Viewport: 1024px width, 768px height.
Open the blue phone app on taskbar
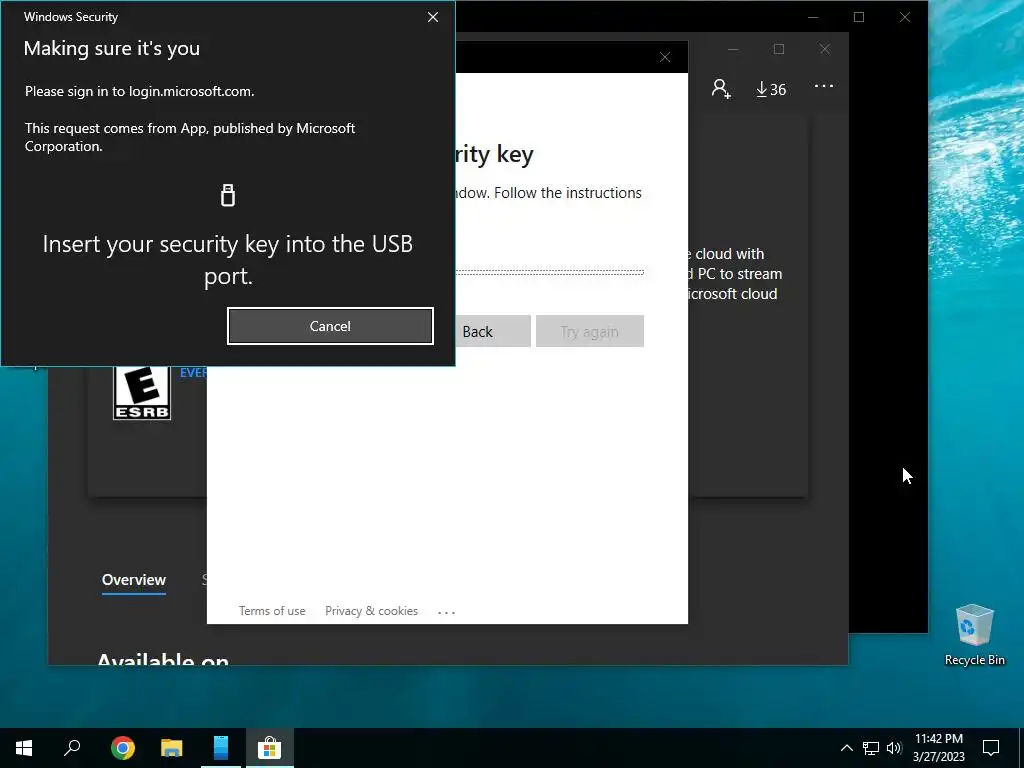click(221, 748)
